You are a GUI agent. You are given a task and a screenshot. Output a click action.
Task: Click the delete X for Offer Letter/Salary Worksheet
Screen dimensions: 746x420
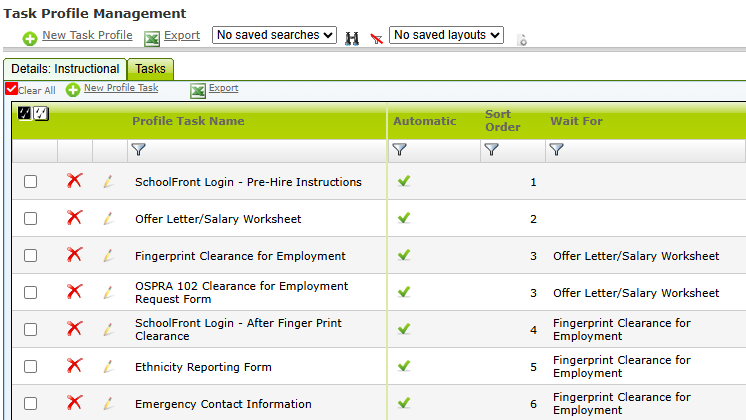[x=74, y=218]
